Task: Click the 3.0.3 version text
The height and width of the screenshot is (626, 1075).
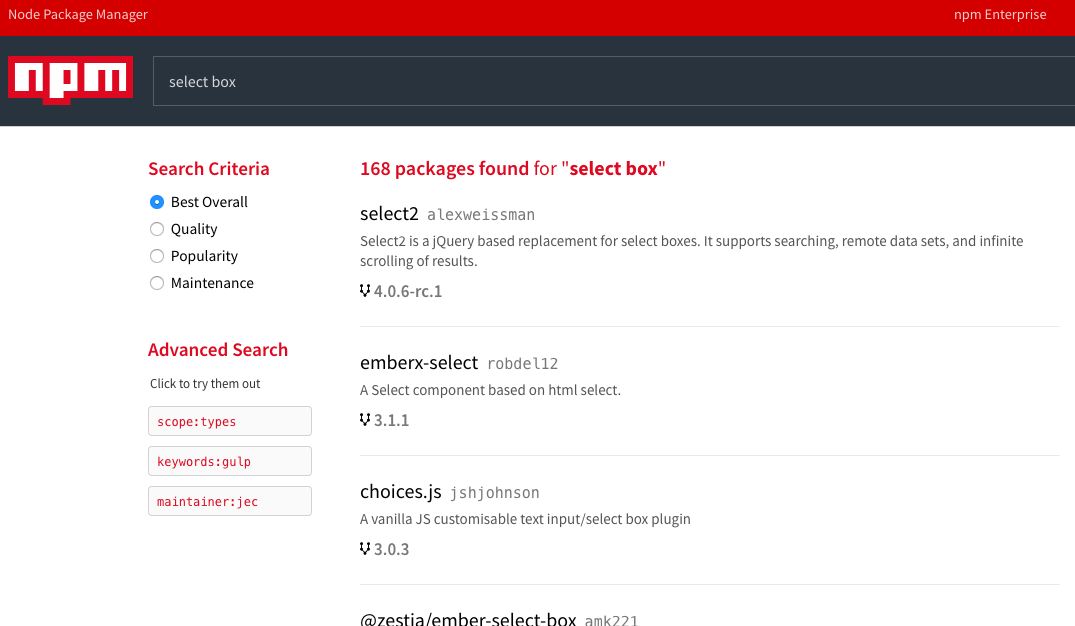Action: [x=391, y=549]
